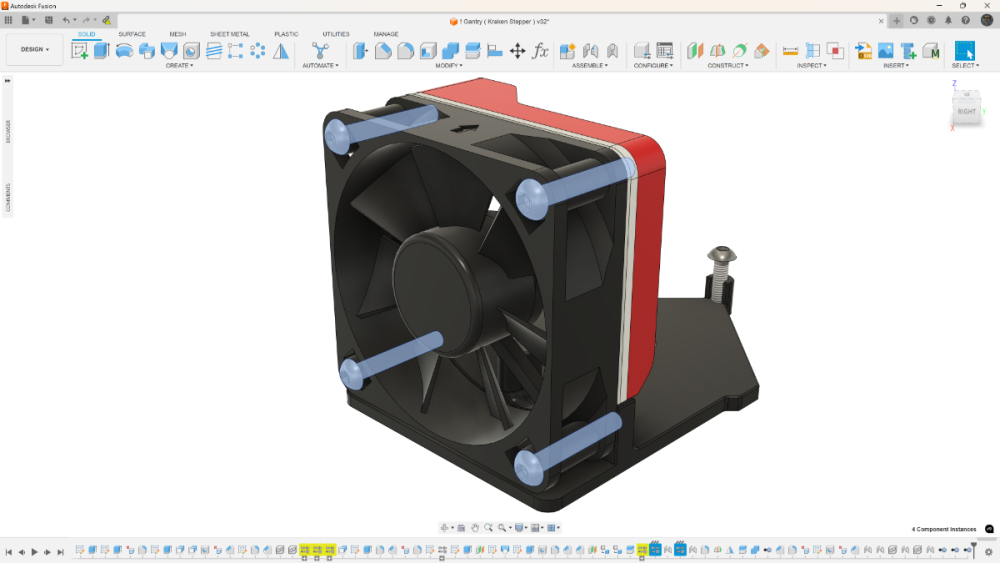This screenshot has height=563, width=1000.
Task: Open the DESIGN workspace dropdown
Action: pyautogui.click(x=34, y=49)
